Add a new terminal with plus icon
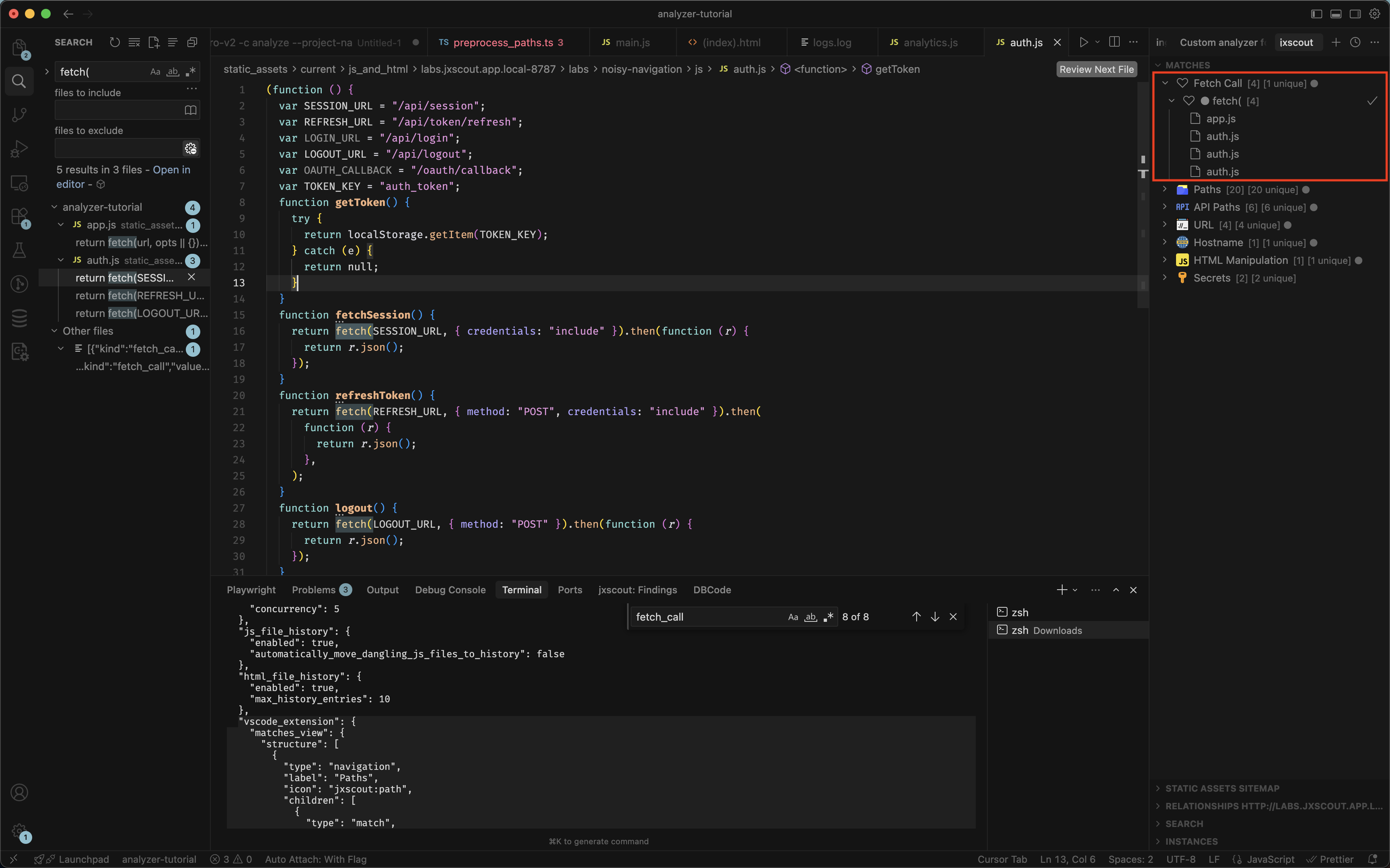Viewport: 1390px width, 868px height. (1062, 590)
